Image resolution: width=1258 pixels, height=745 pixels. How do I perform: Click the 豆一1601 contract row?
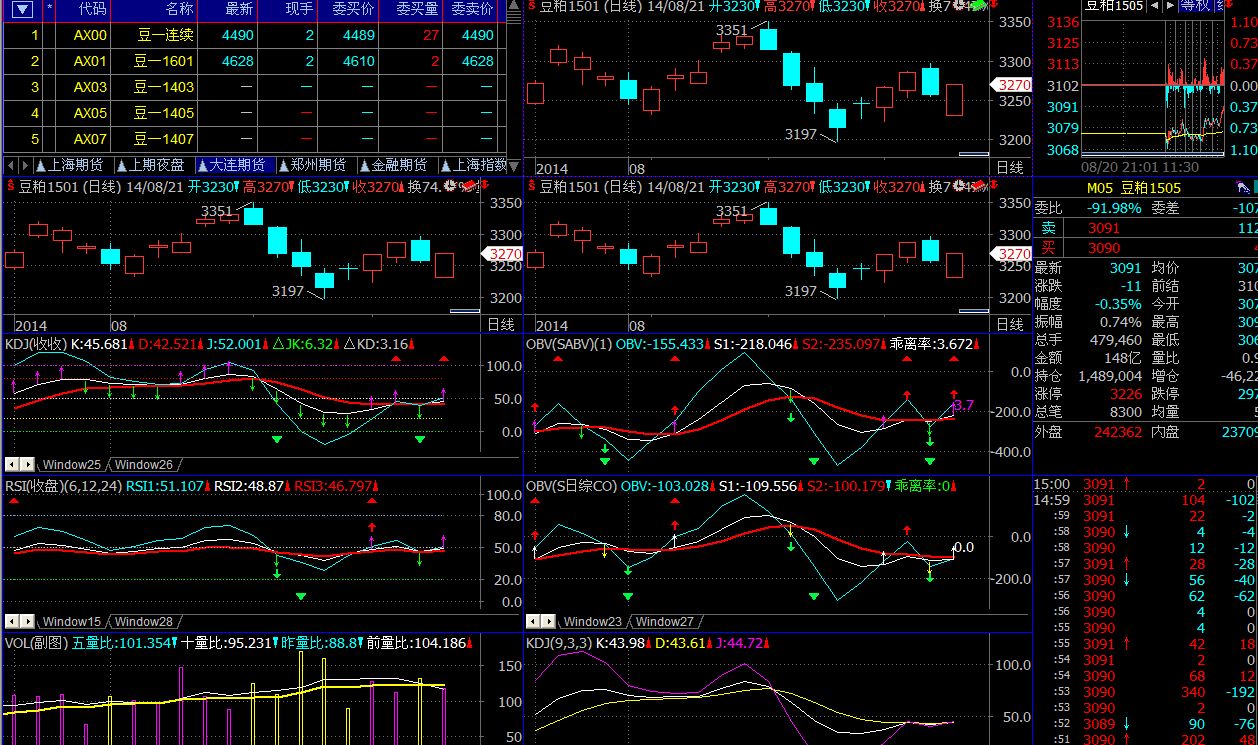coord(164,61)
